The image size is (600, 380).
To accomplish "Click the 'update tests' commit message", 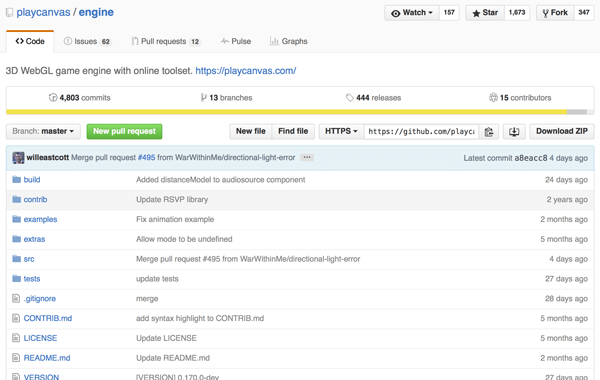I will (x=157, y=279).
